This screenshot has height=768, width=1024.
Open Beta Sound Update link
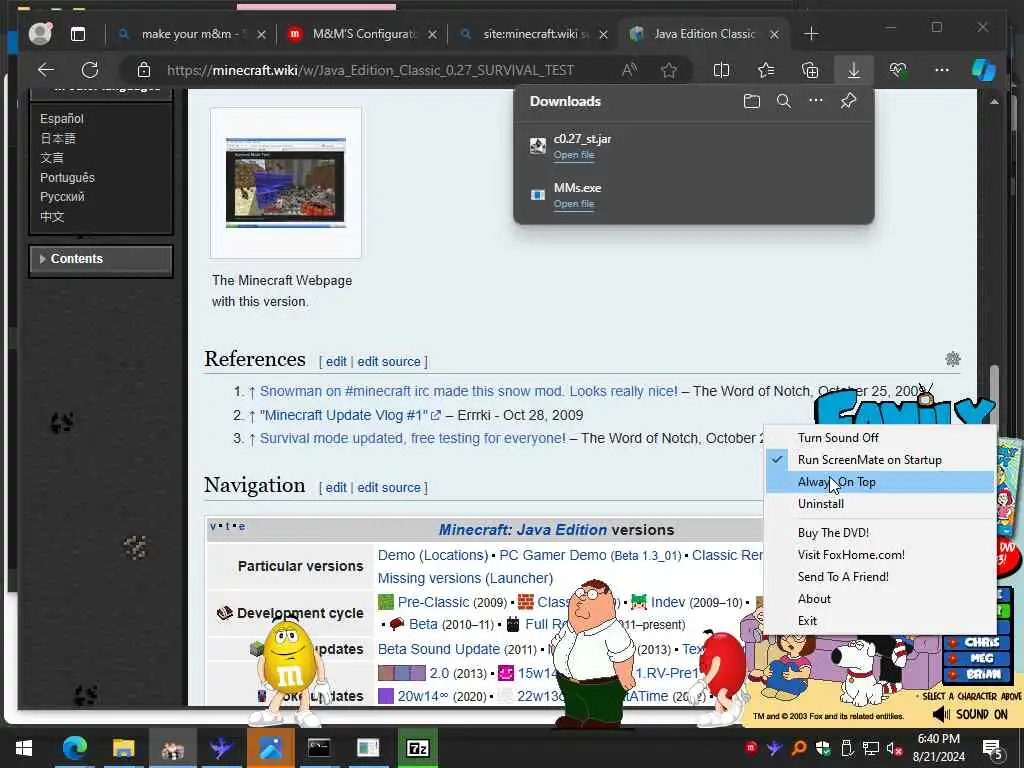[x=439, y=649]
